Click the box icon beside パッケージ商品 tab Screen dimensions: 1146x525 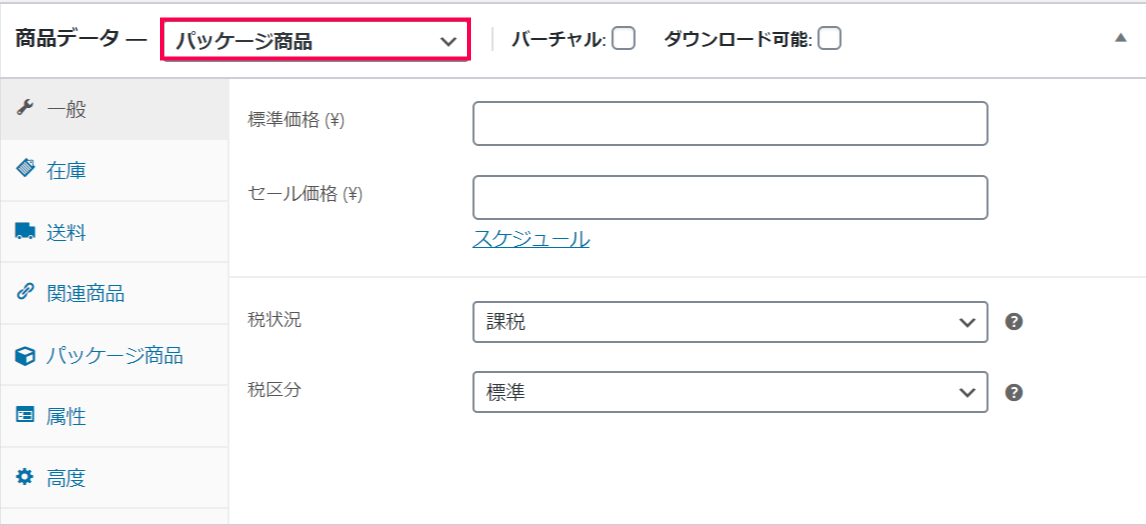[x=25, y=357]
